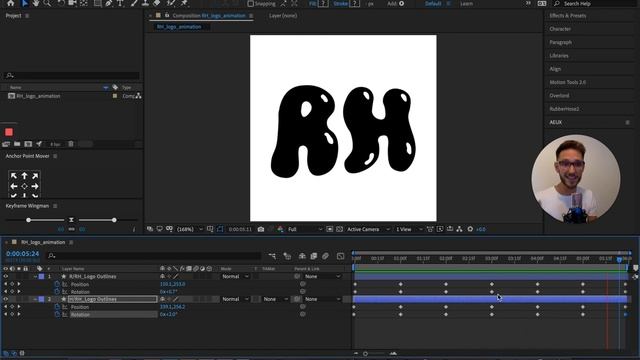Switch to Composition RH_logo_animation tab
Viewport: 640px width, 360px height.
(x=209, y=16)
